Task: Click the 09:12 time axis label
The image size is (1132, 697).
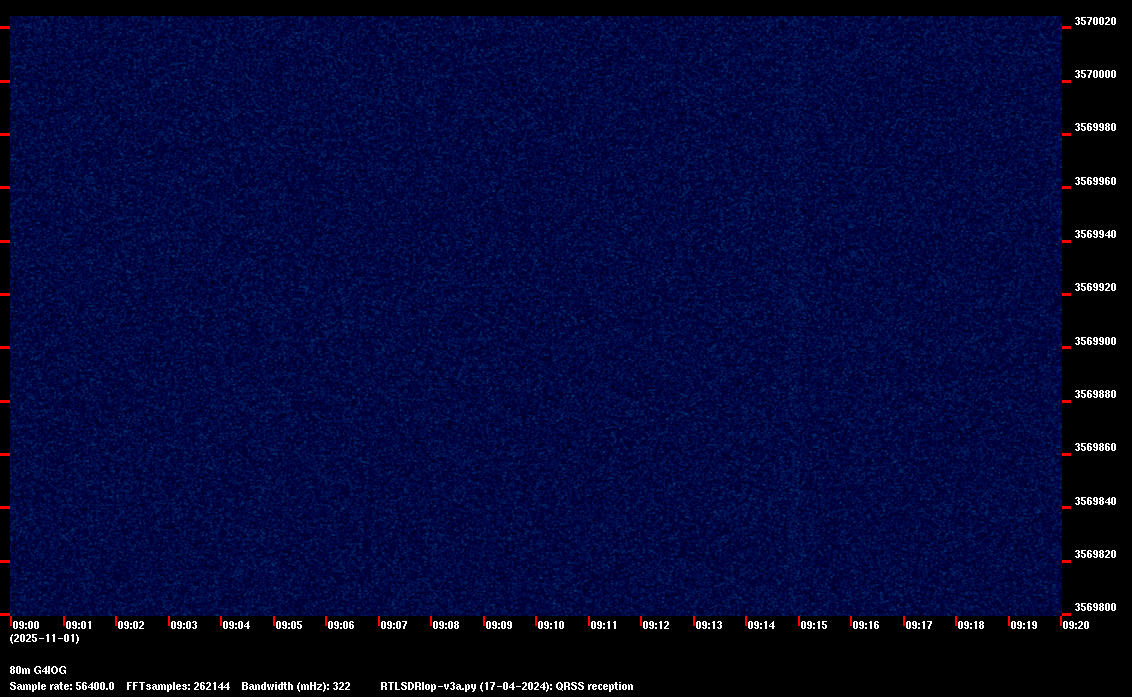Action: click(x=656, y=625)
